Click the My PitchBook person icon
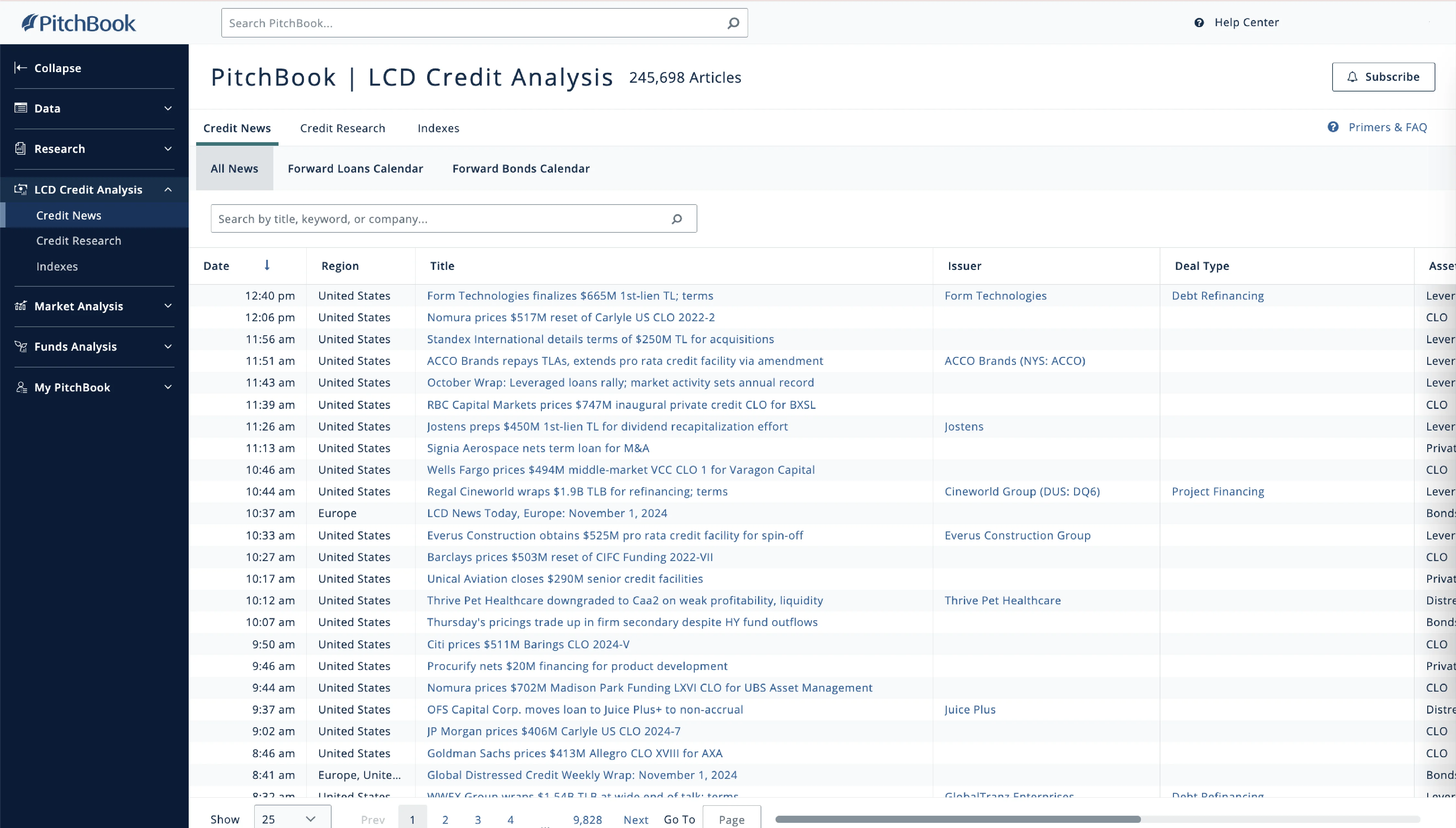Screen dimensions: 1456x828 click(21, 387)
